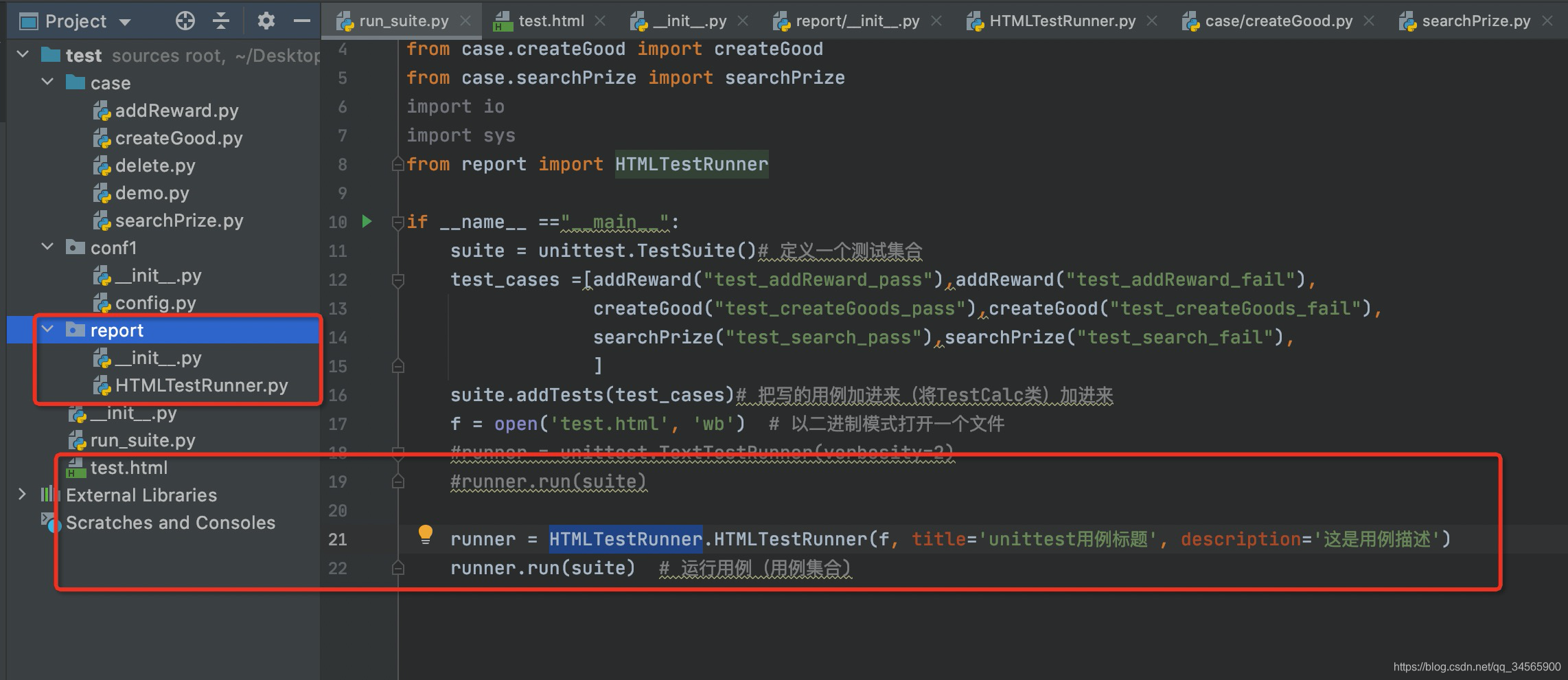Click the locate-in-project target icon
1568x680 pixels.
(185, 21)
